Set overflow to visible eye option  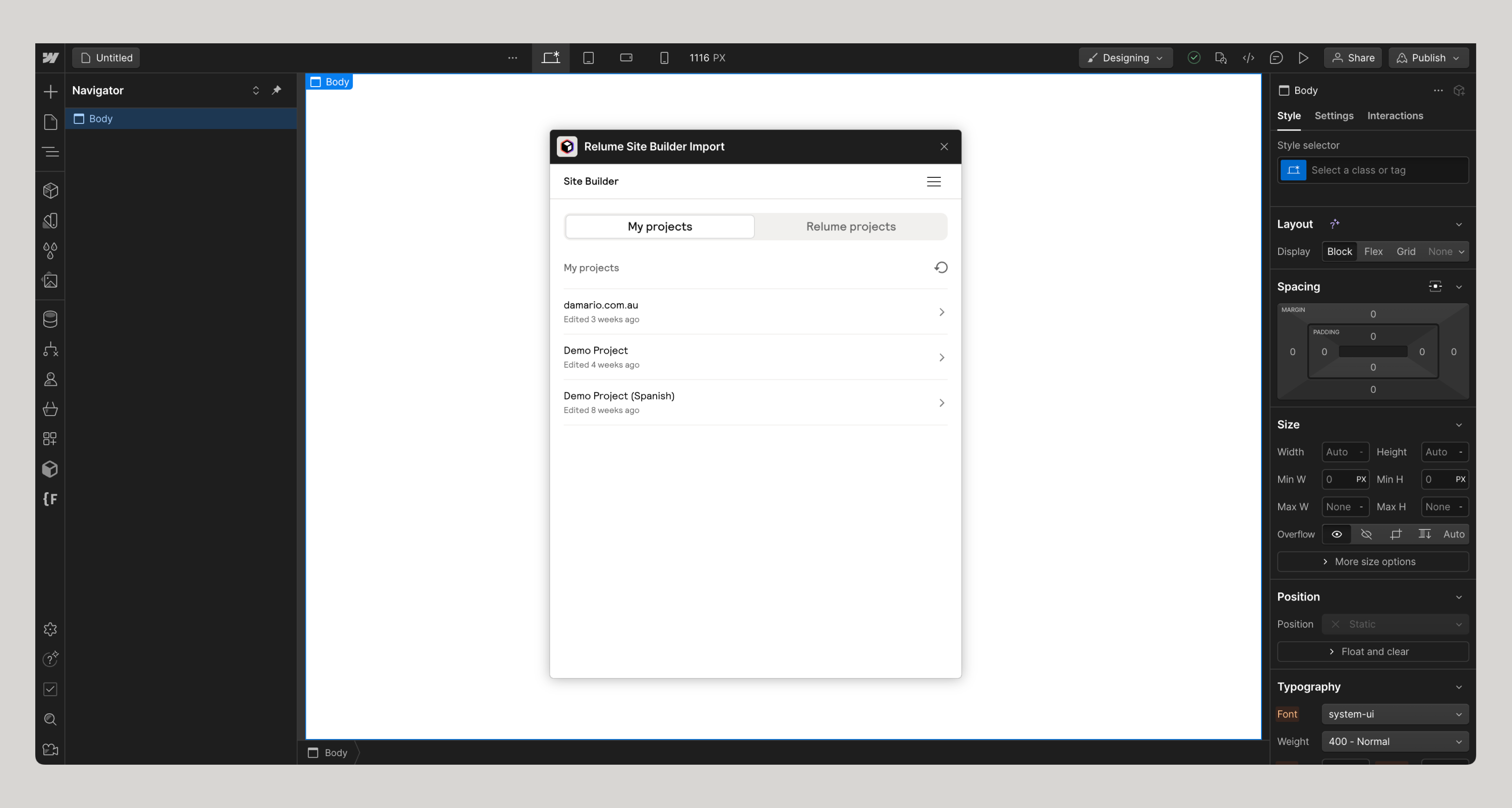pyautogui.click(x=1337, y=534)
